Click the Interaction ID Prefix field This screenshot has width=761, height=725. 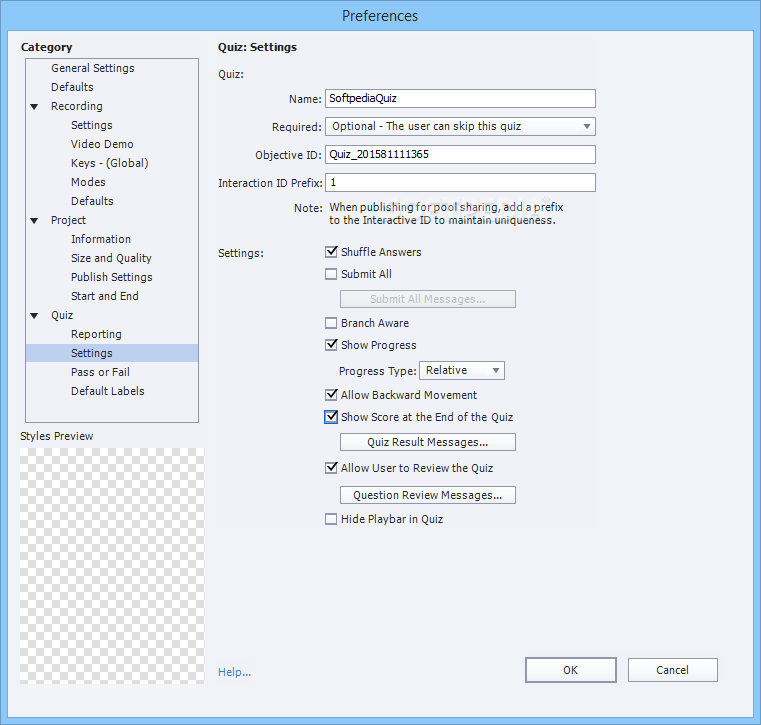click(460, 183)
